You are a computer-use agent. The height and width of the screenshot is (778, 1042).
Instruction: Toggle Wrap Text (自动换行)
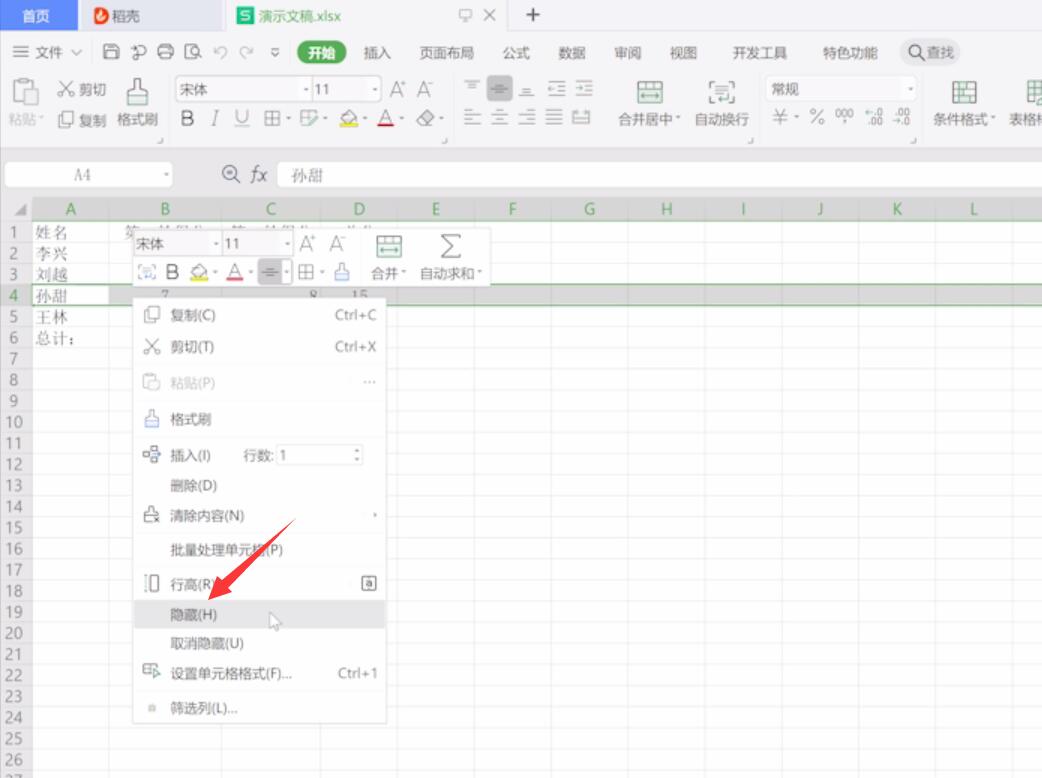click(722, 103)
